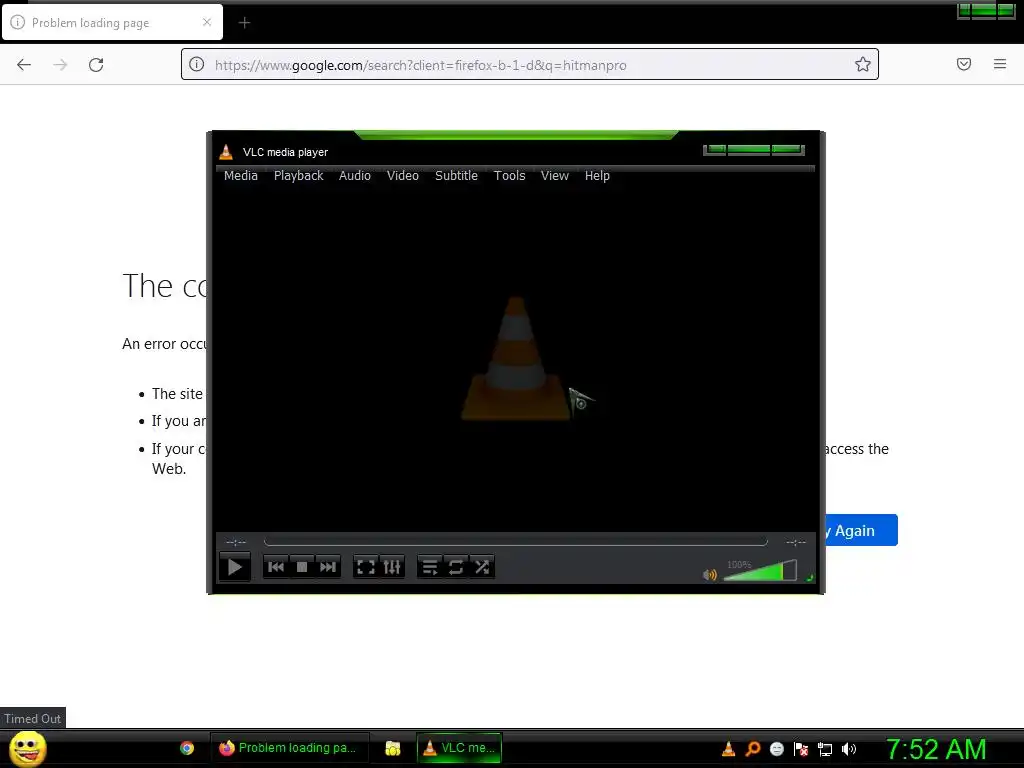Open the Media menu in VLC
This screenshot has width=1024, height=768.
tap(240, 176)
